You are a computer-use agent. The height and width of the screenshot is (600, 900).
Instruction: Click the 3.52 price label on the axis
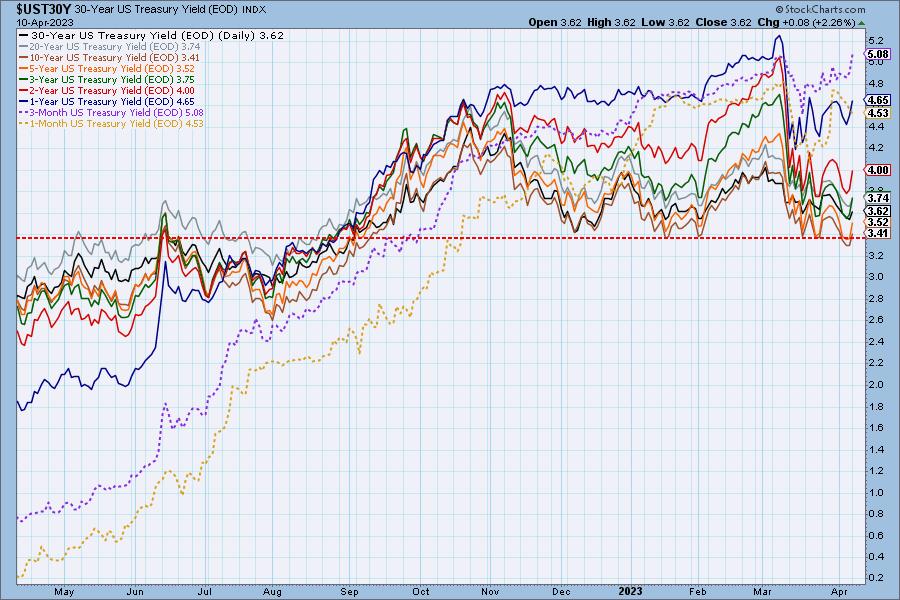(878, 222)
